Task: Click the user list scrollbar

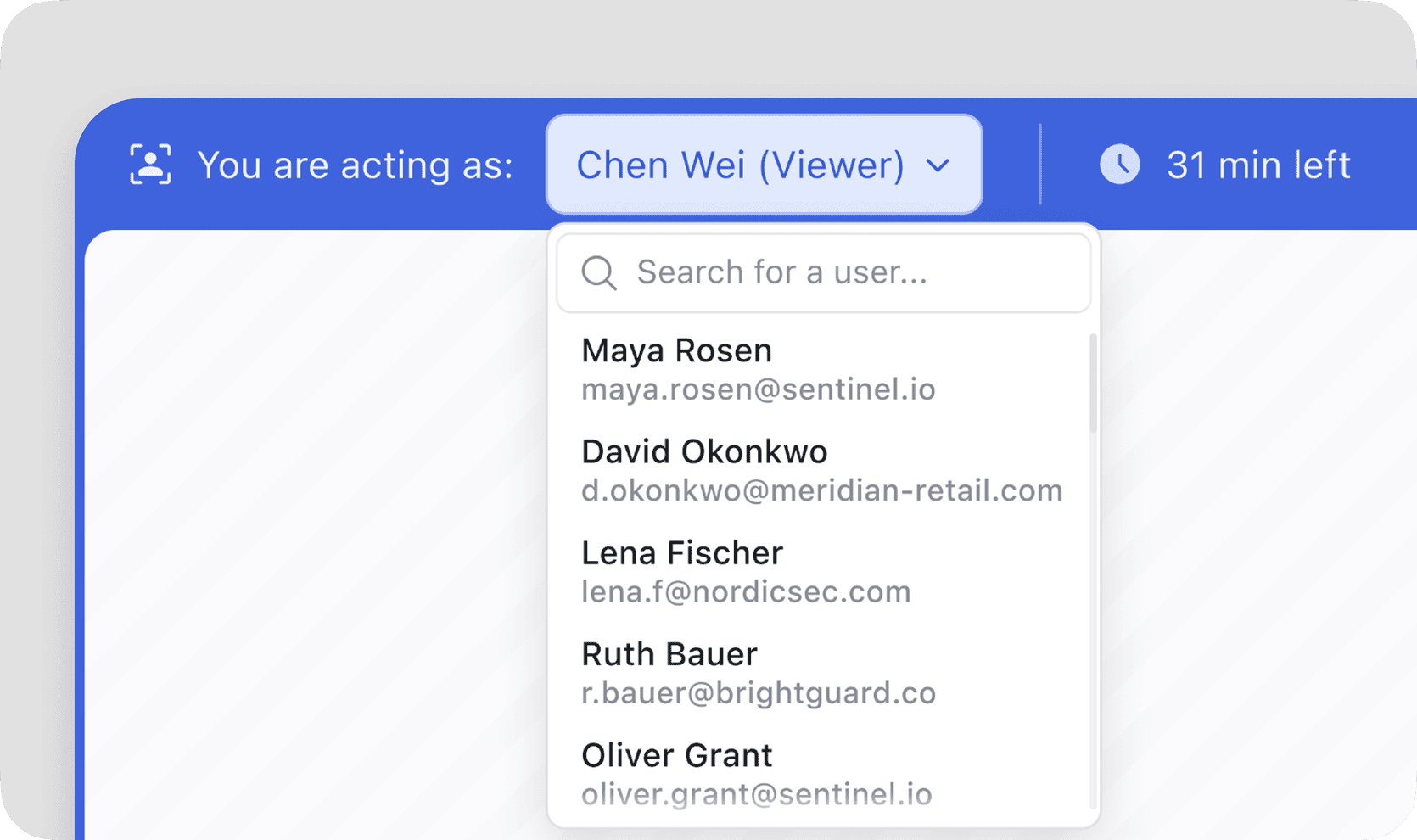Action: (1093, 384)
